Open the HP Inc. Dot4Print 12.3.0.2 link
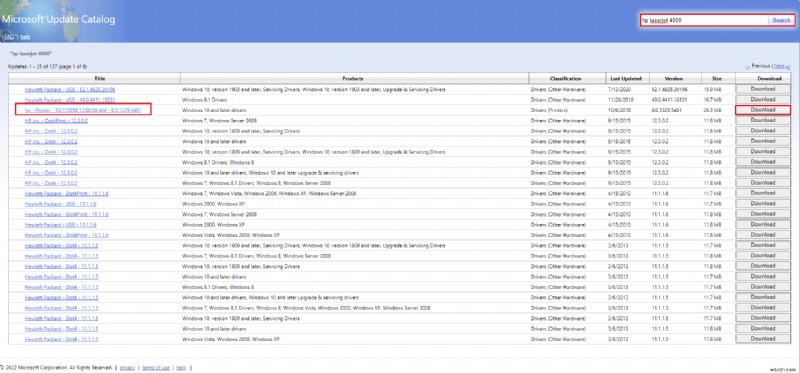The width and height of the screenshot is (800, 373). pyautogui.click(x=56, y=120)
